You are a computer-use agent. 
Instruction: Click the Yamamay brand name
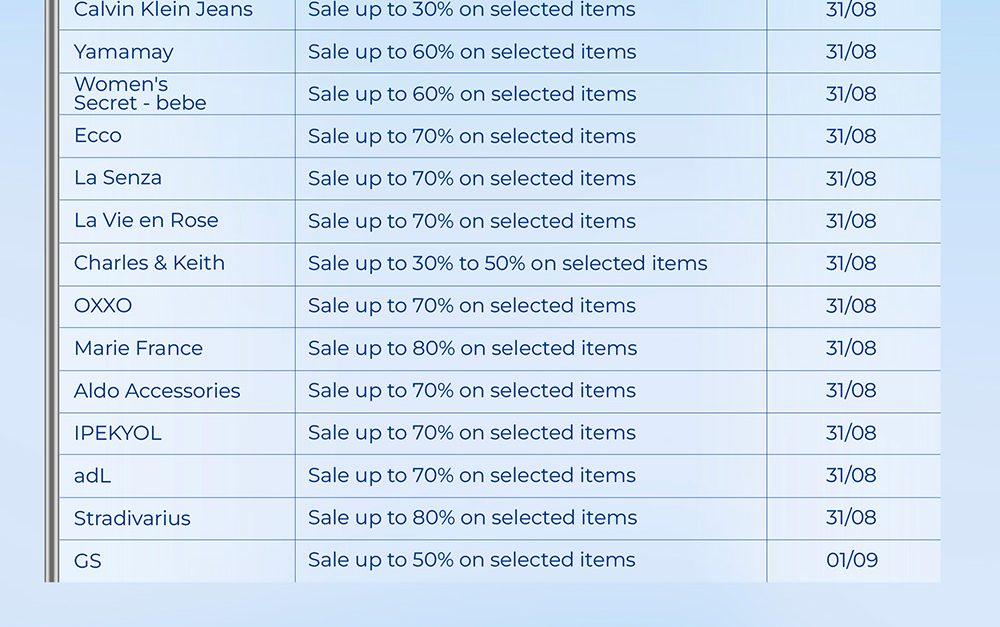click(x=123, y=52)
